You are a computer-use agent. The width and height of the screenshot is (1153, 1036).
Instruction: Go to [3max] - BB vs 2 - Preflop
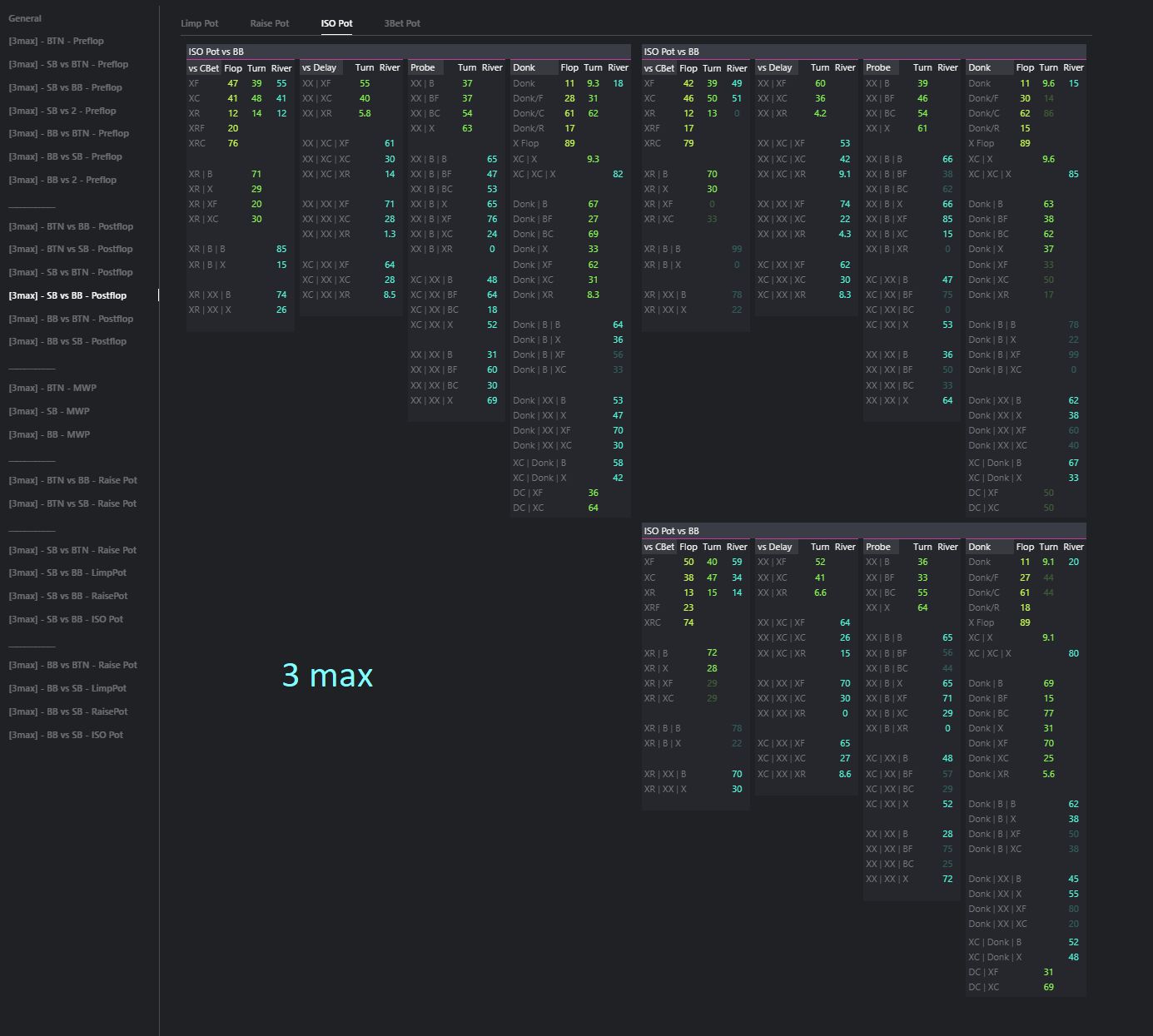62,180
